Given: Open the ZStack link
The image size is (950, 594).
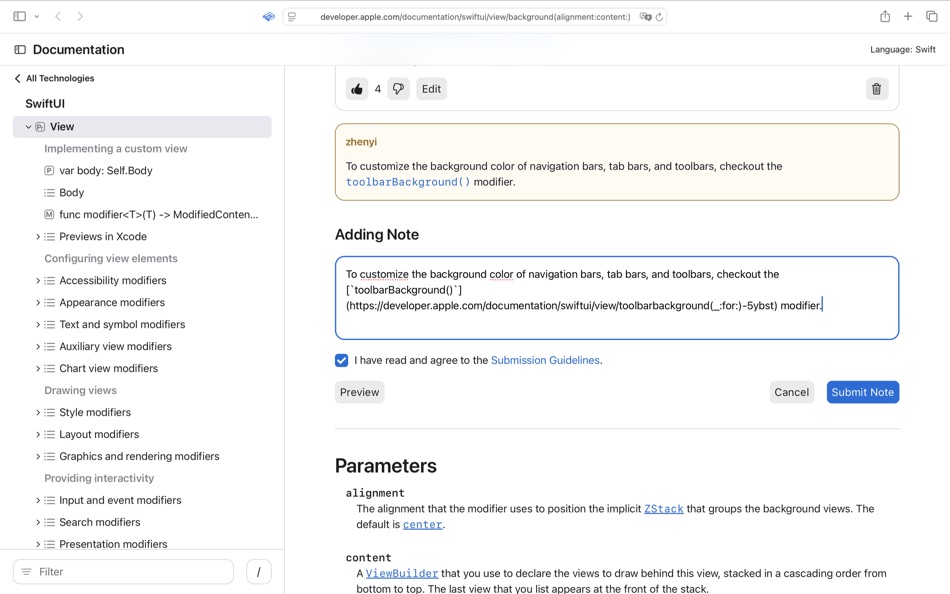Looking at the screenshot, I should (663, 509).
